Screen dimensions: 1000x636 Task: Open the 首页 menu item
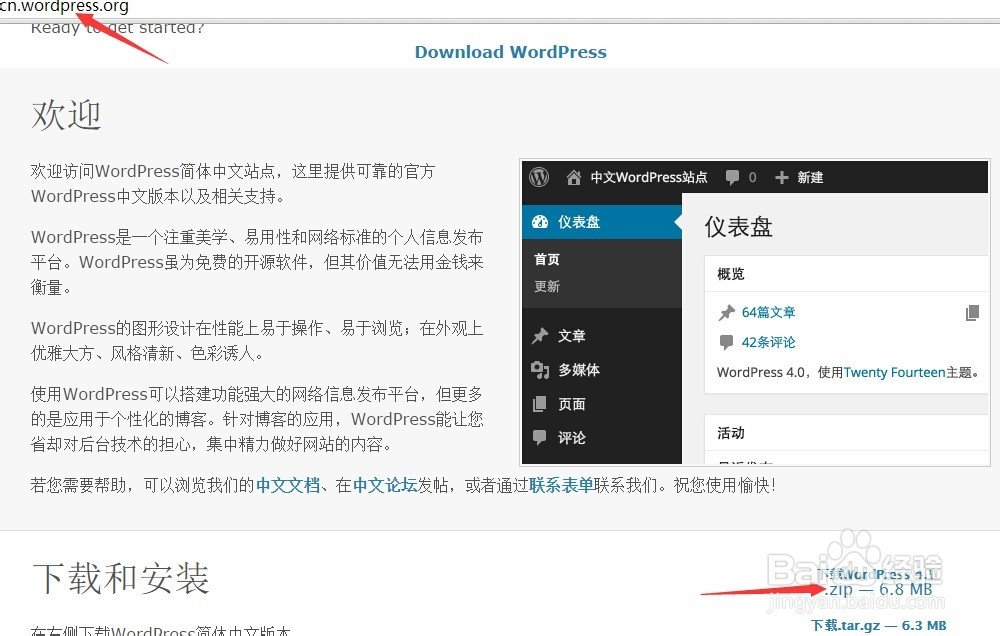[548, 258]
